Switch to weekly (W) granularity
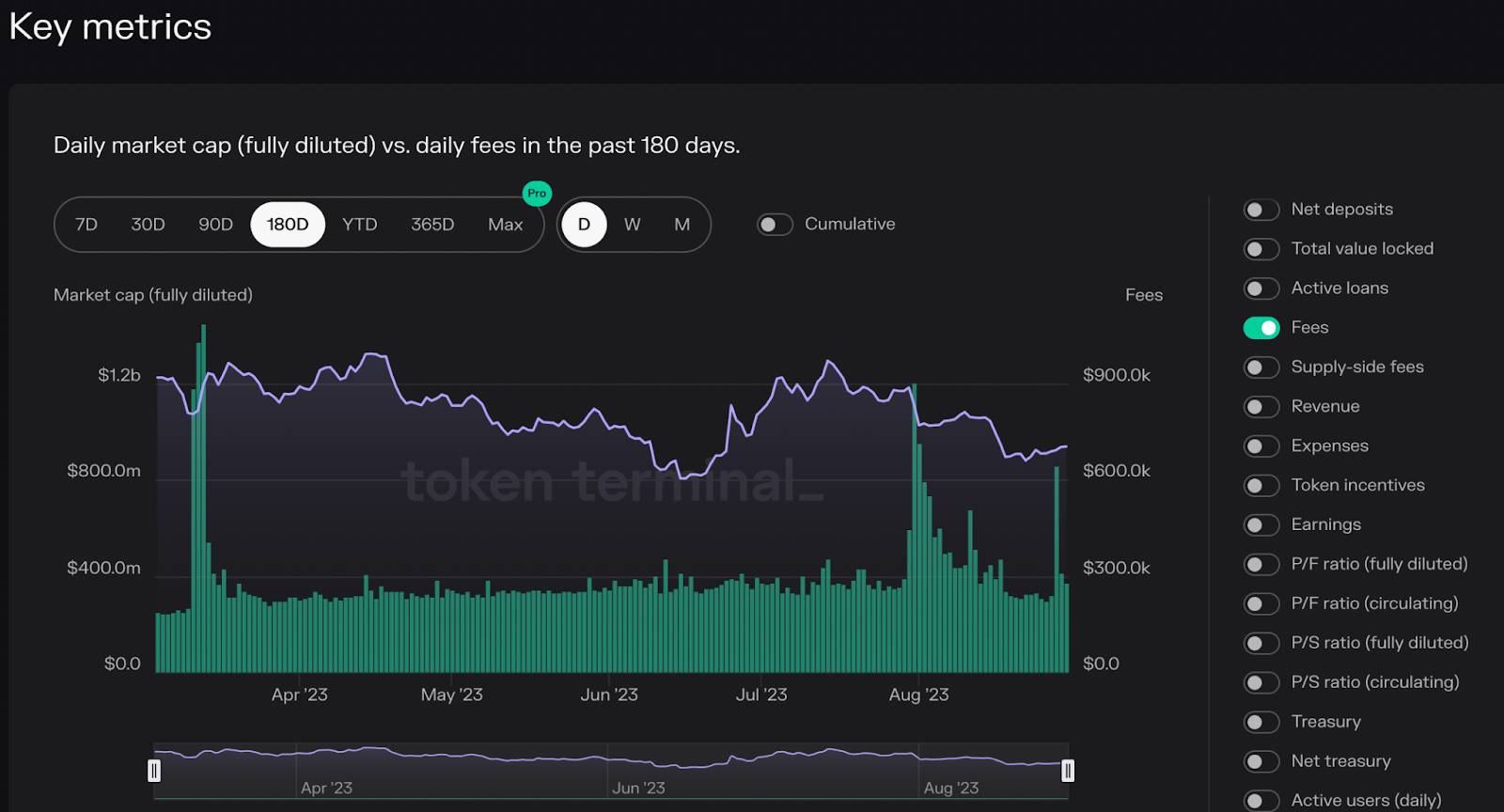The image size is (1504, 812). click(633, 225)
